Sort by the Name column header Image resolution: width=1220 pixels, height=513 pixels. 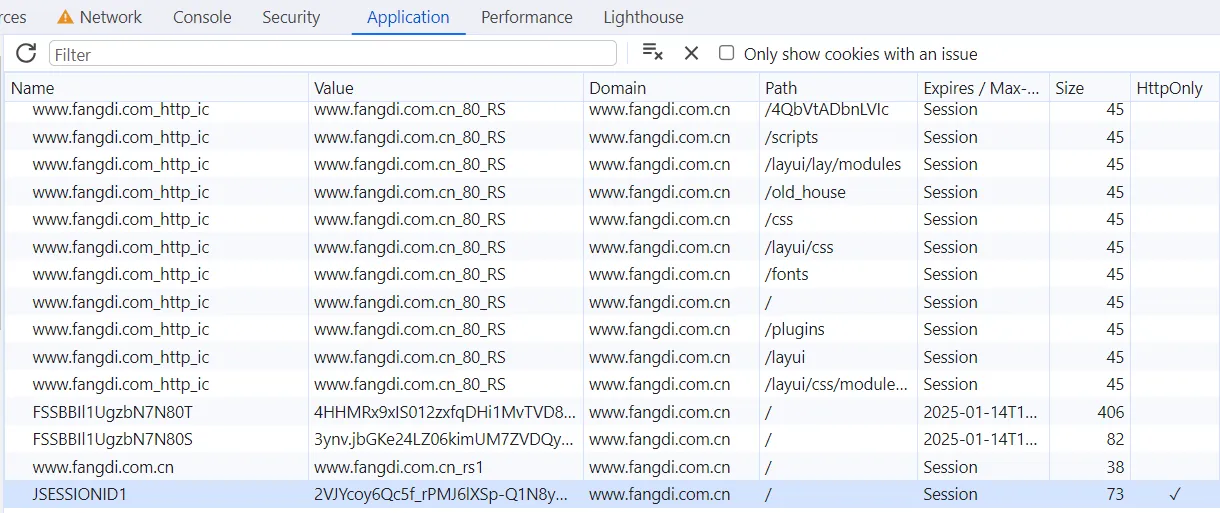[x=157, y=88]
